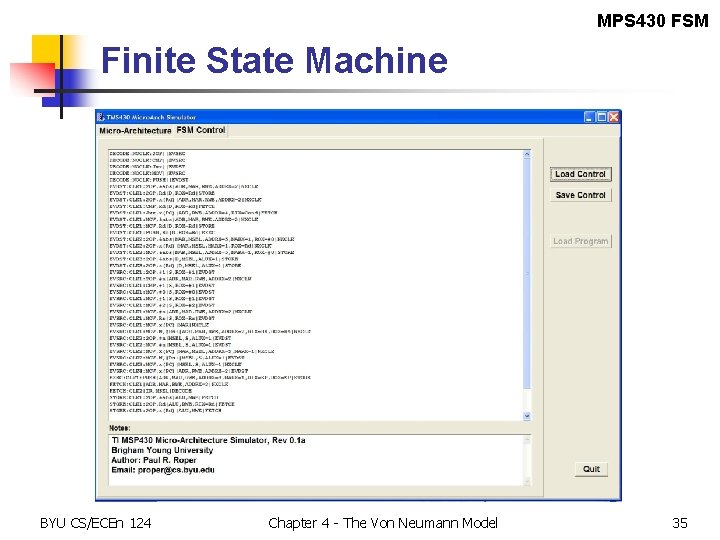Viewport: 720px width, 540px height.
Task: Click the disabled Load Program button
Action: click(580, 241)
